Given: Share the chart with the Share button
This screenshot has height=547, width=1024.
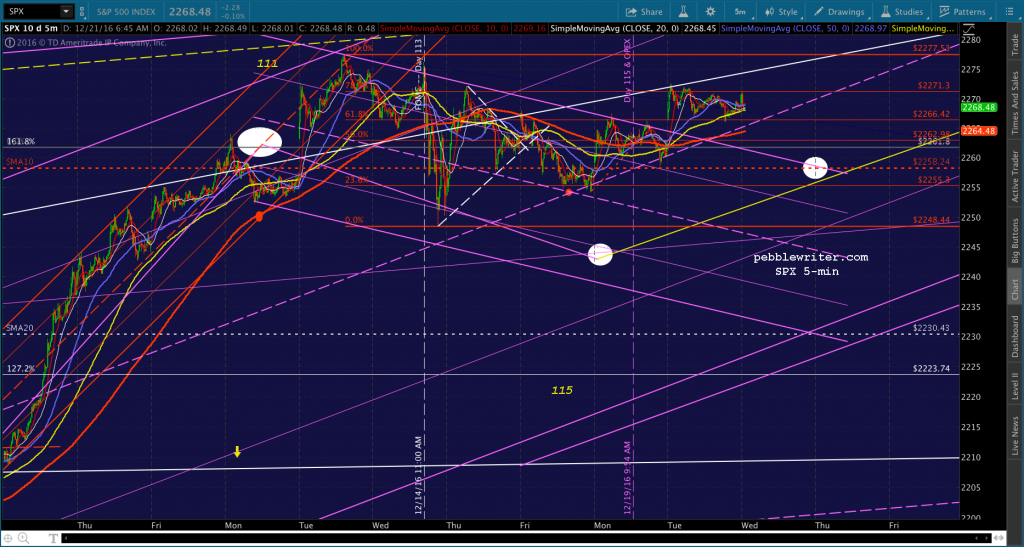Looking at the screenshot, I should click(644, 12).
